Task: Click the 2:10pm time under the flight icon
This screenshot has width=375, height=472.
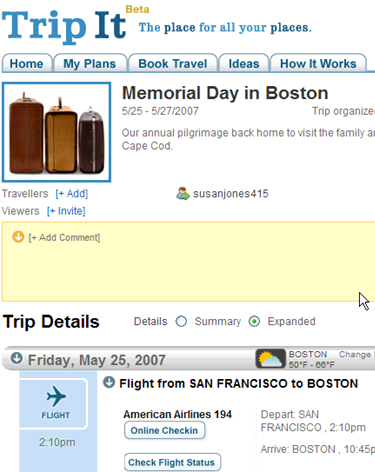Action: point(57,442)
